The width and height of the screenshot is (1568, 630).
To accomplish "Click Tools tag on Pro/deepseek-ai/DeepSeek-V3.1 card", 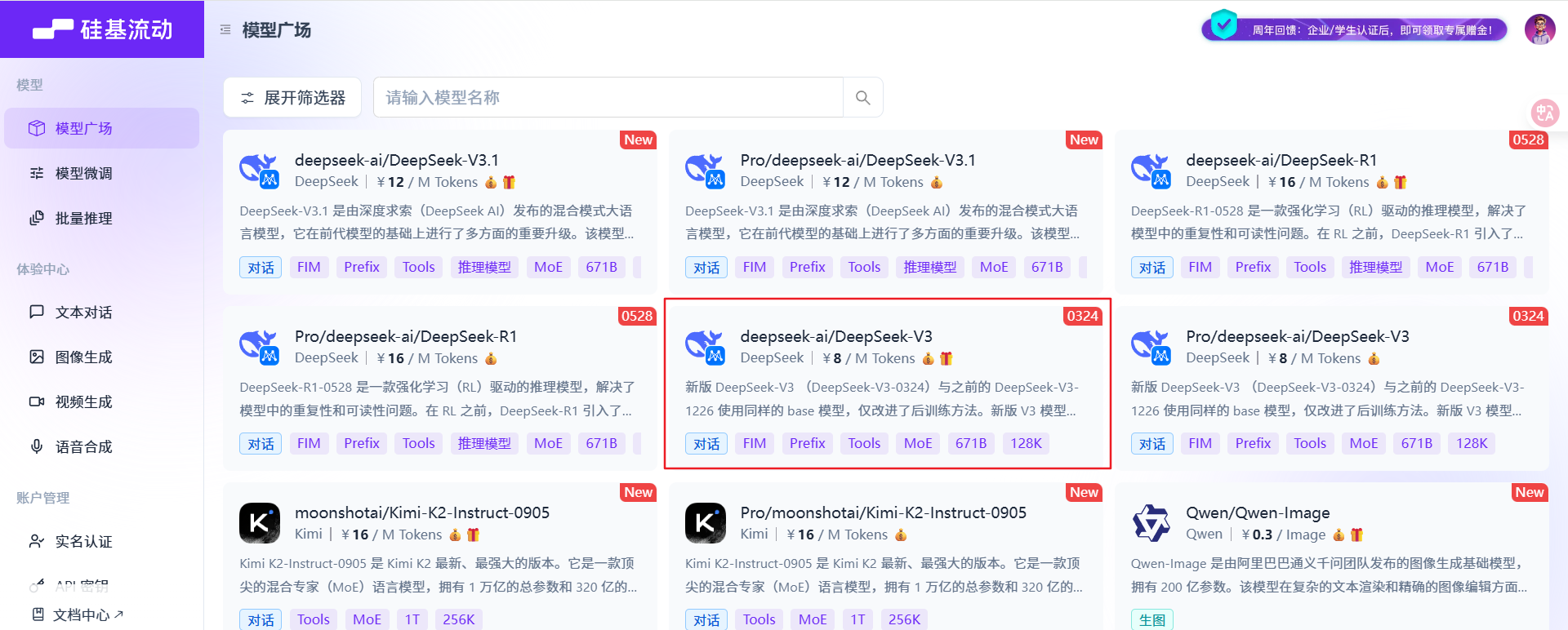I will click(864, 267).
